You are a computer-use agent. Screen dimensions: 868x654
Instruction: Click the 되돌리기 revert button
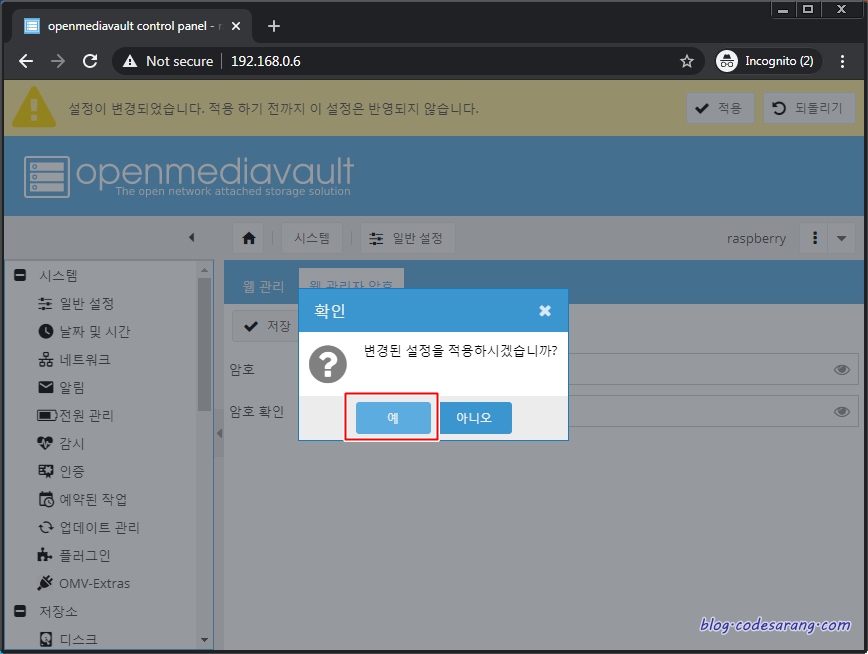click(x=809, y=108)
